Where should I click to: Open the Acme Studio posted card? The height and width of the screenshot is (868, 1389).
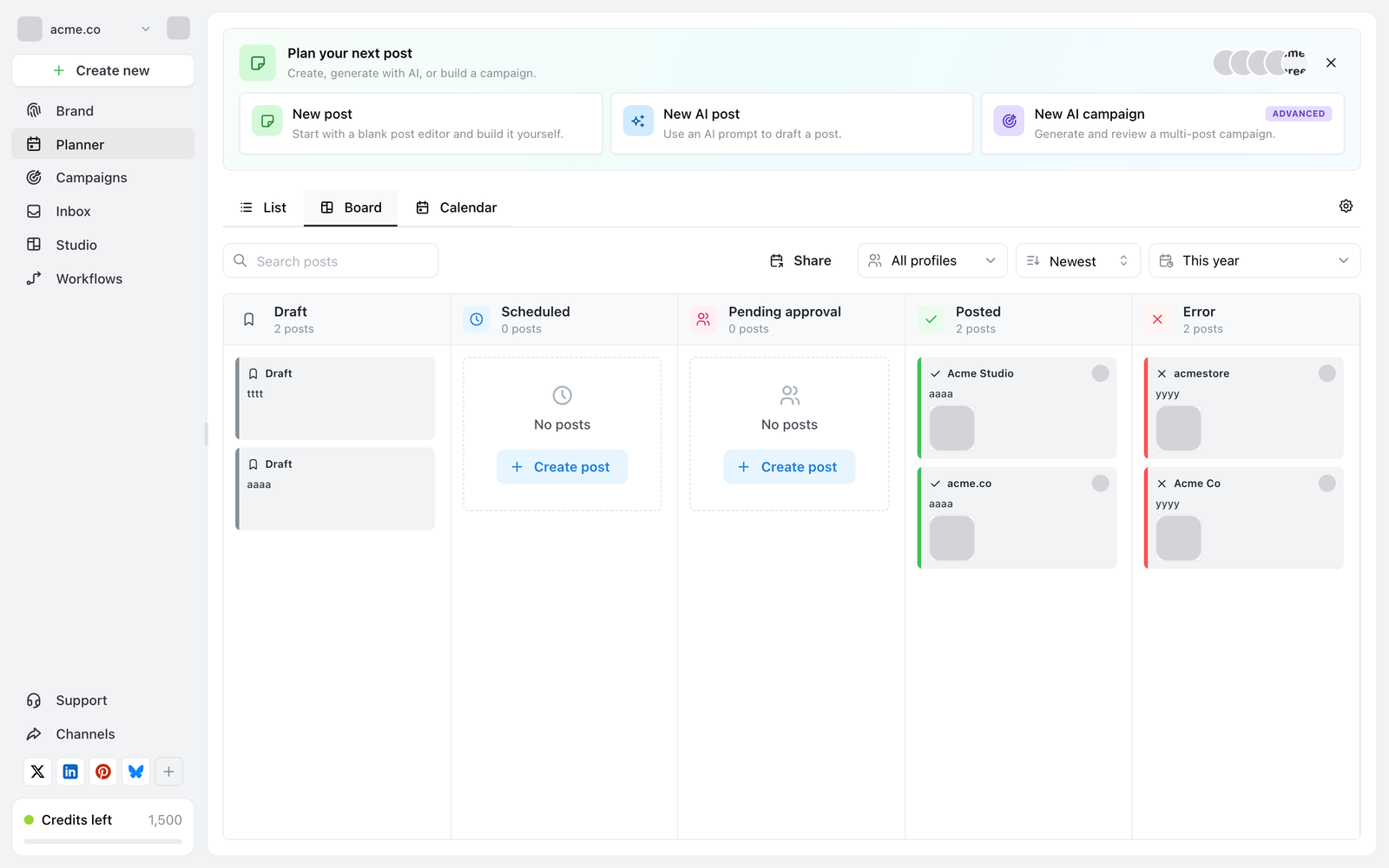coord(1017,408)
